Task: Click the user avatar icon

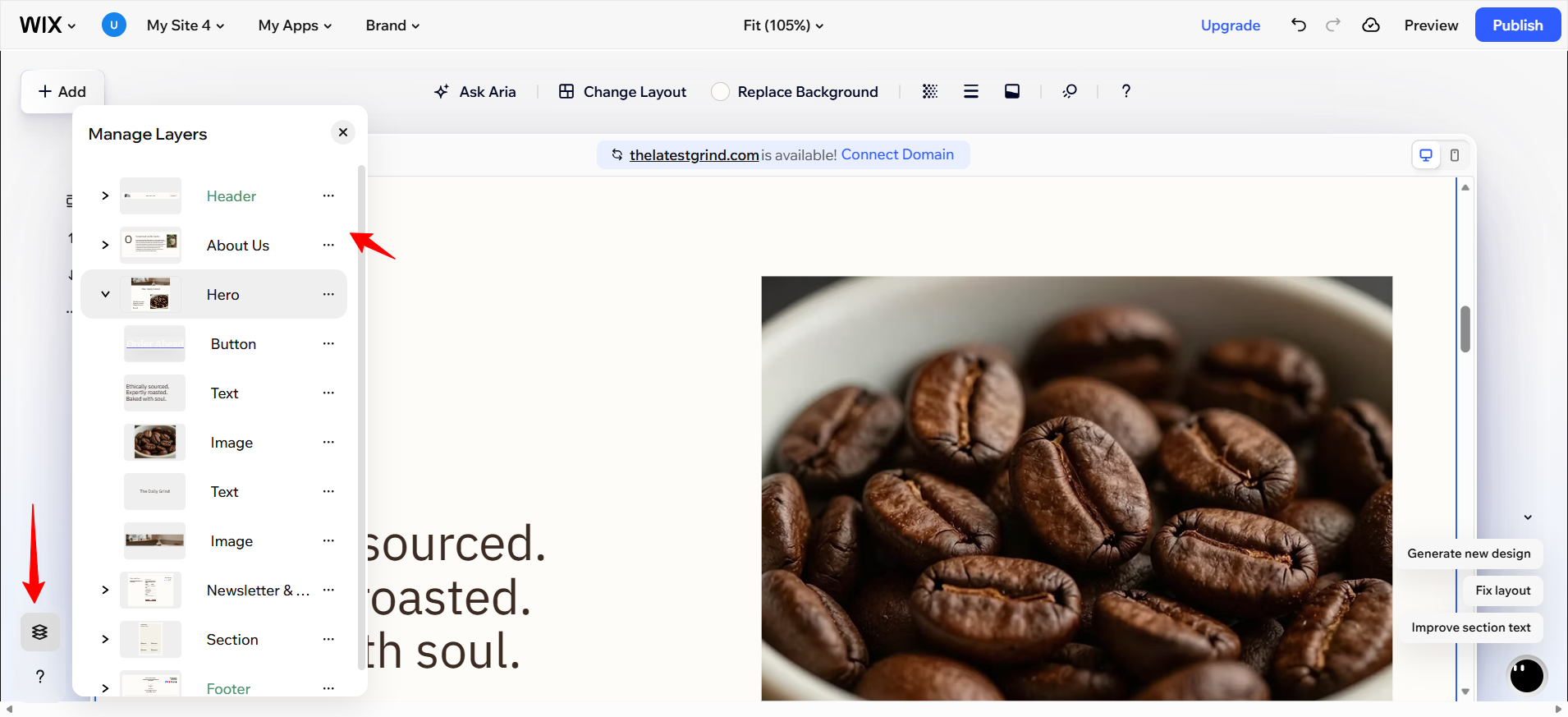Action: coord(114,25)
